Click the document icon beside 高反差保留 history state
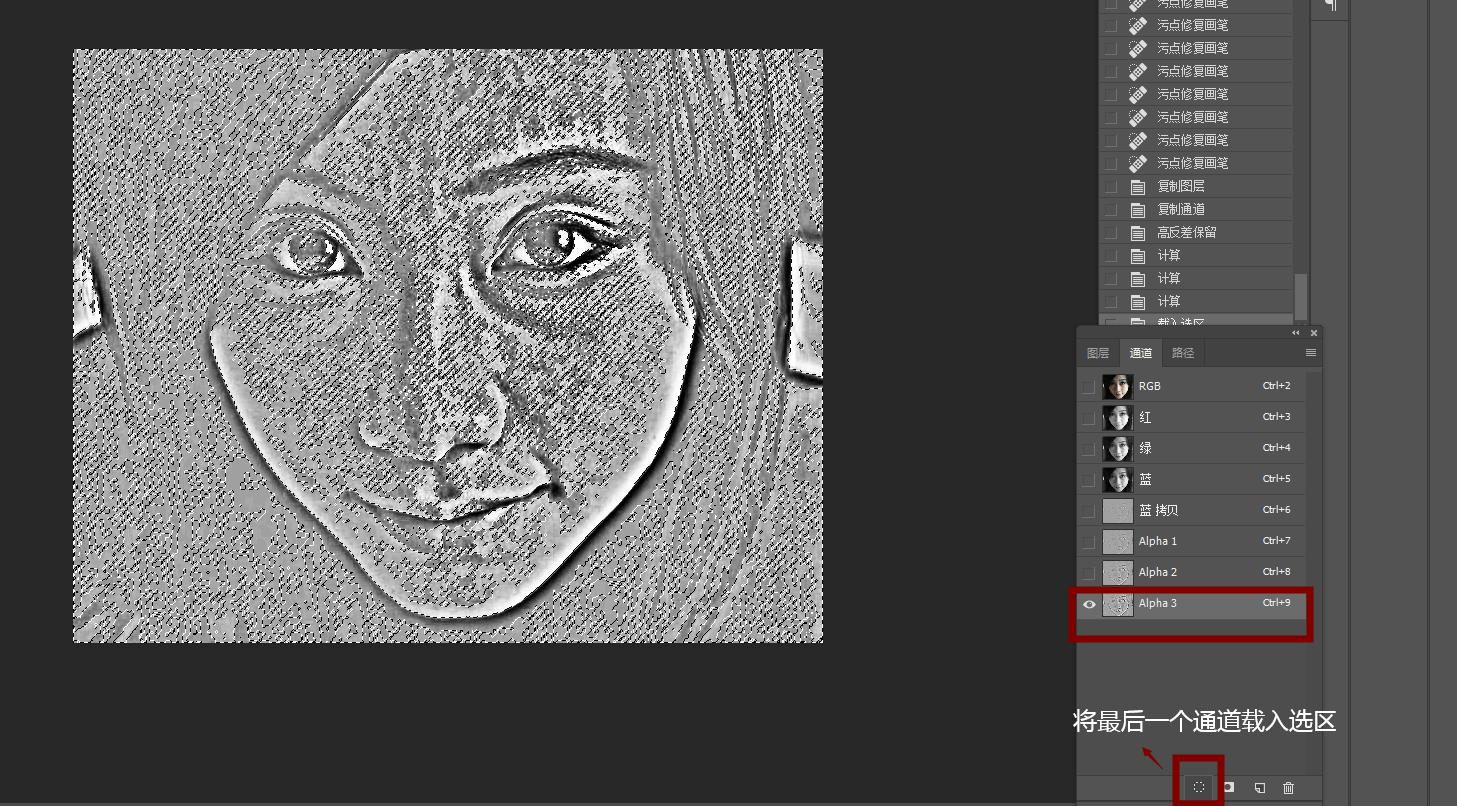The image size is (1457, 806). (1137, 232)
